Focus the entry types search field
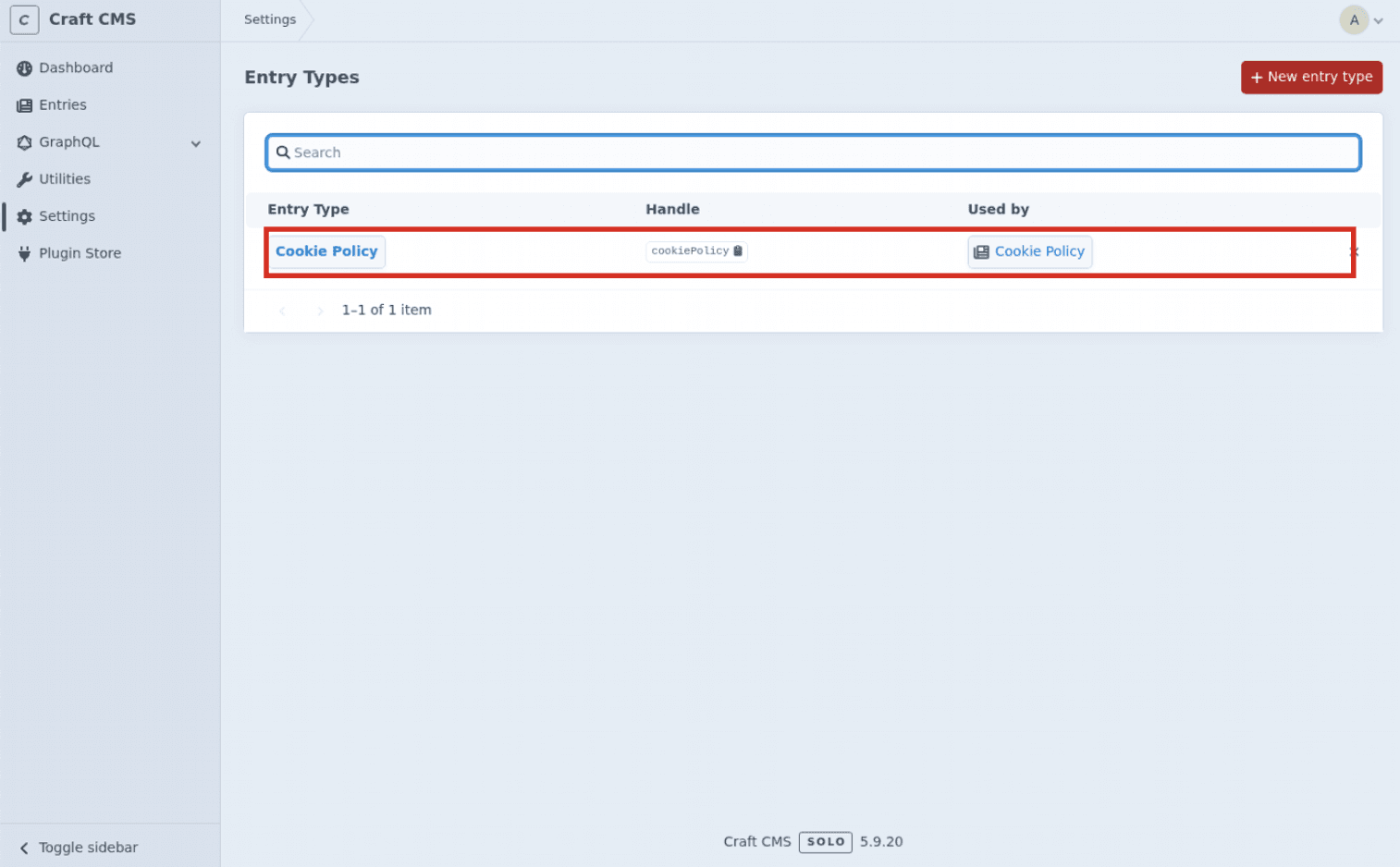 click(x=813, y=153)
